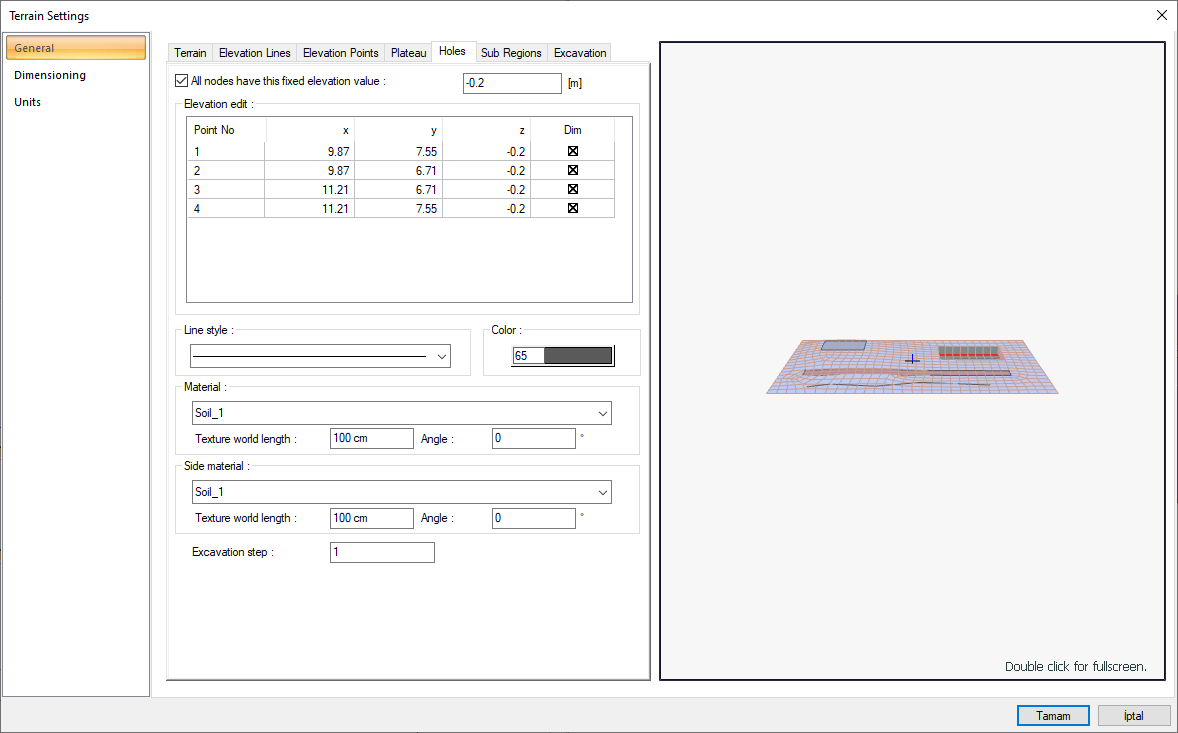Select Units in the left sidebar

click(x=28, y=102)
